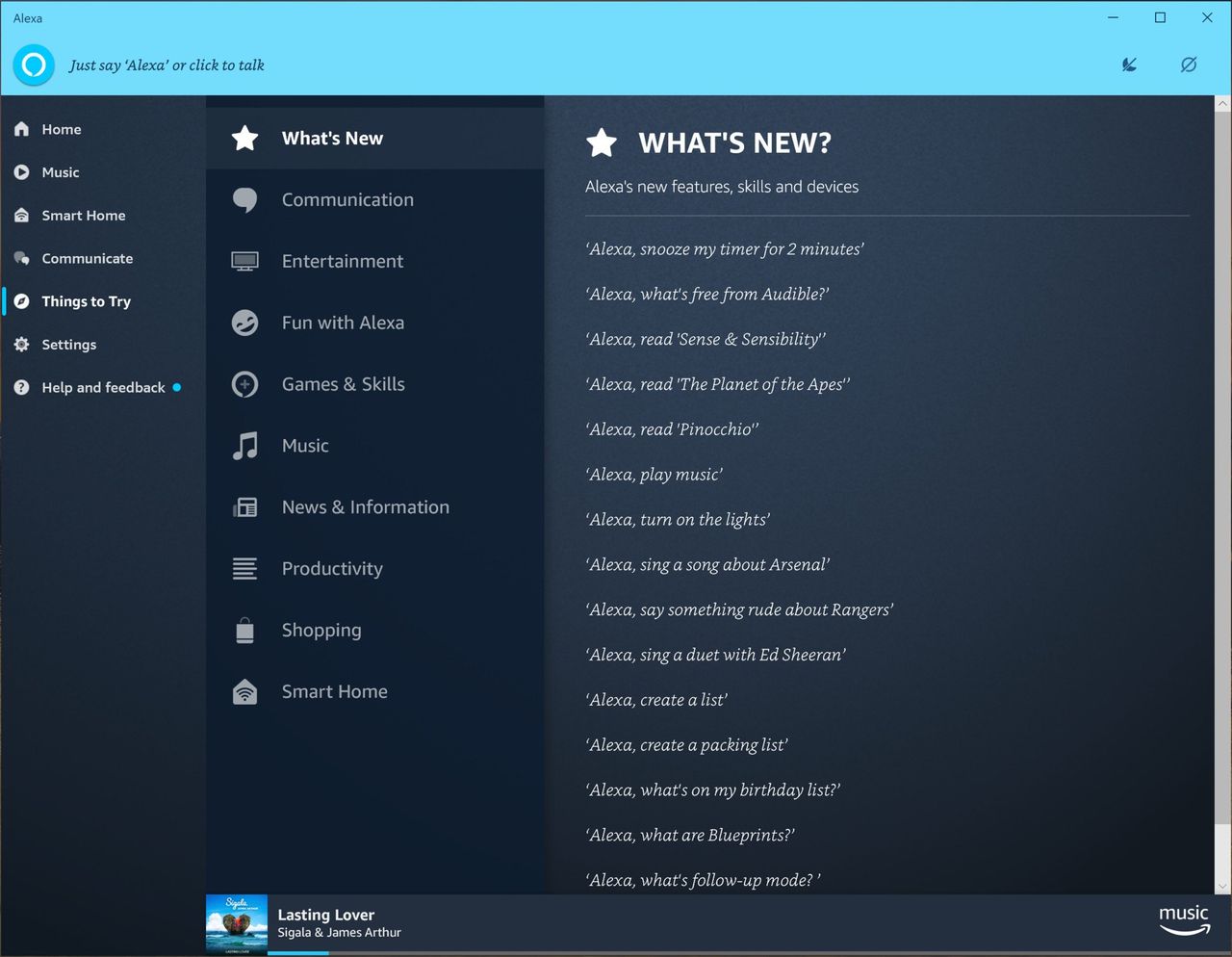This screenshot has height=957, width=1232.
Task: Click the scrollbar down arrow
Action: click(x=1222, y=887)
